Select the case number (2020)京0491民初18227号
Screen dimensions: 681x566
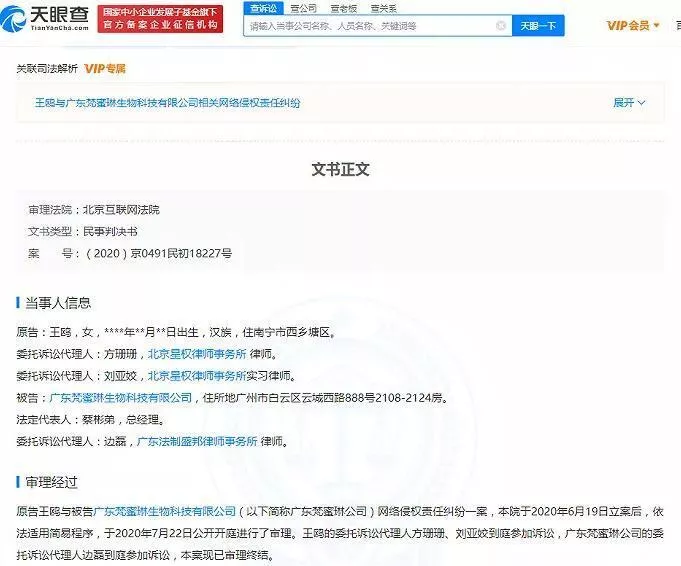coord(159,253)
